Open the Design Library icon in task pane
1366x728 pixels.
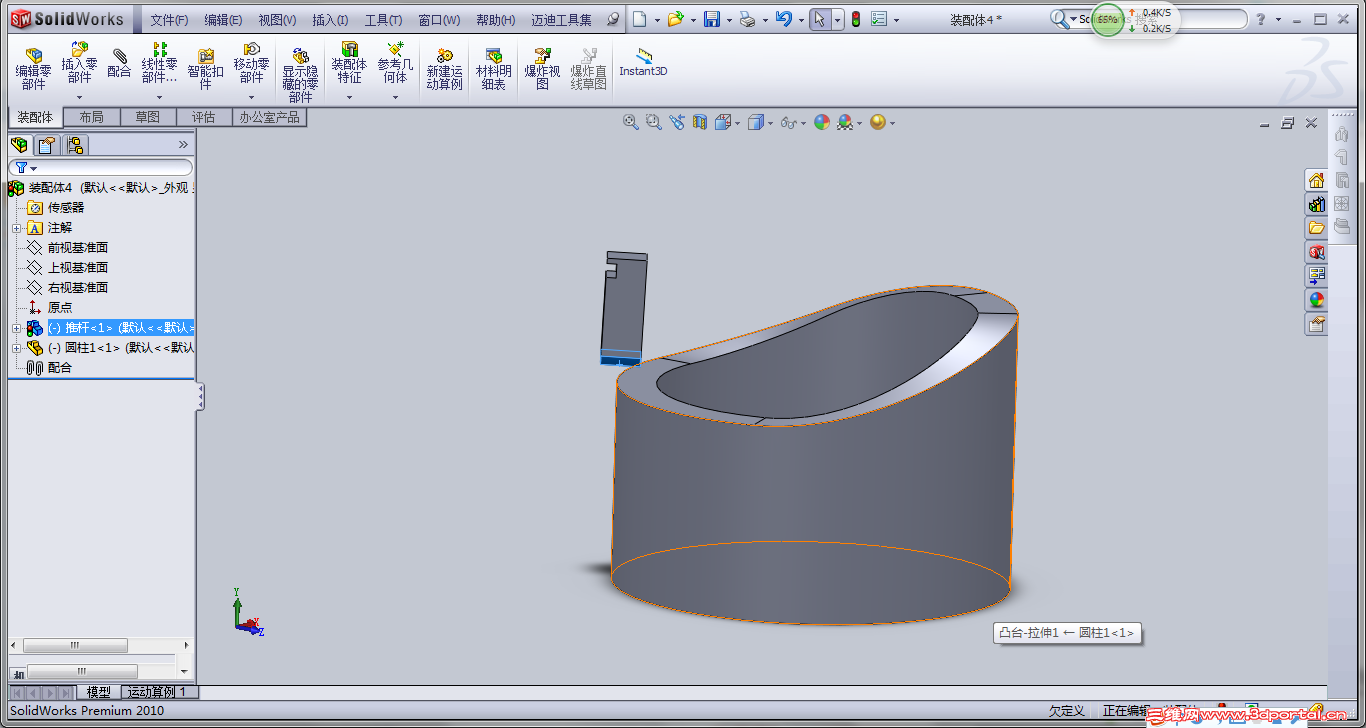[x=1316, y=204]
